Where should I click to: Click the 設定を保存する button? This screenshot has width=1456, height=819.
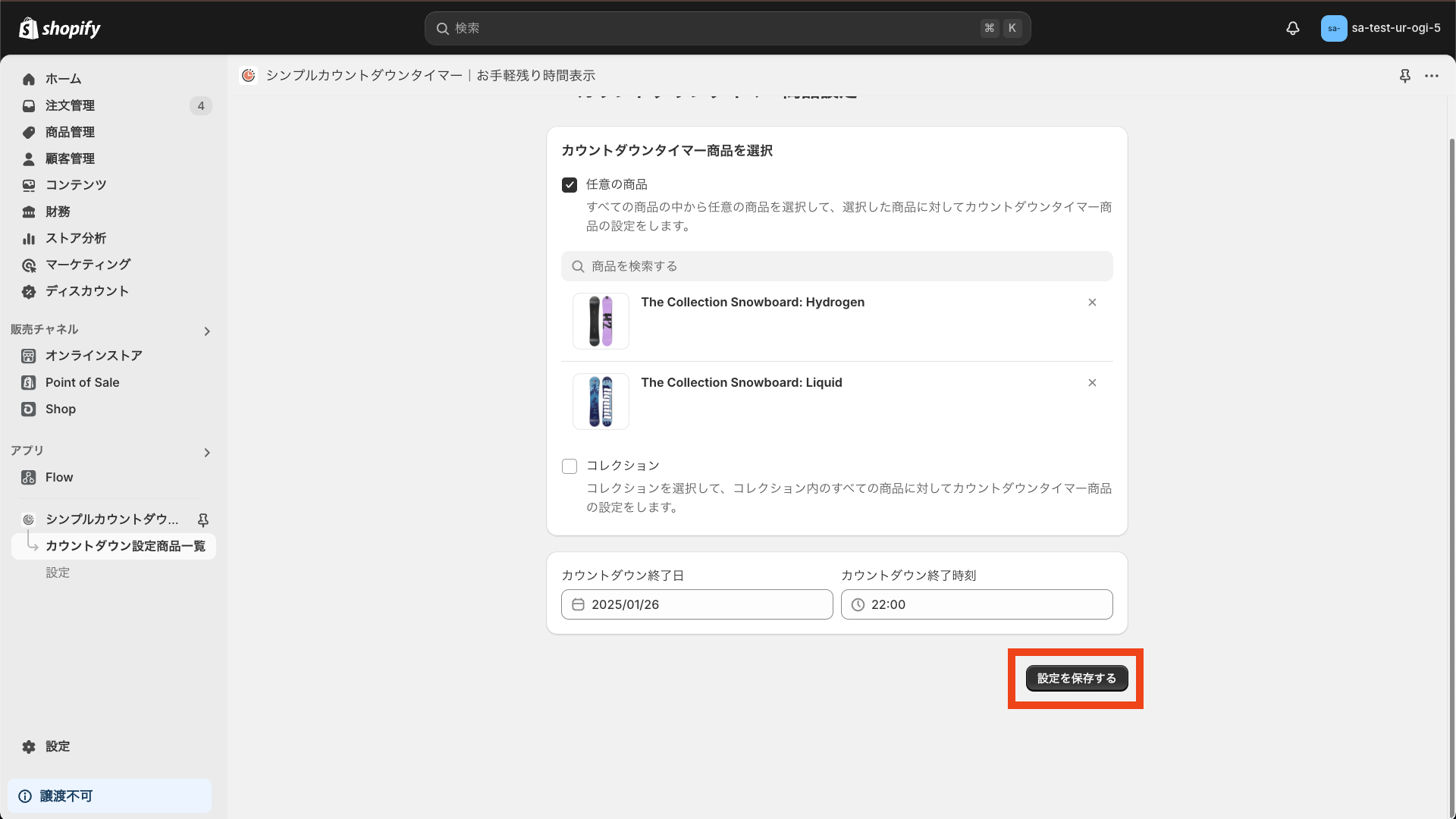click(x=1076, y=678)
